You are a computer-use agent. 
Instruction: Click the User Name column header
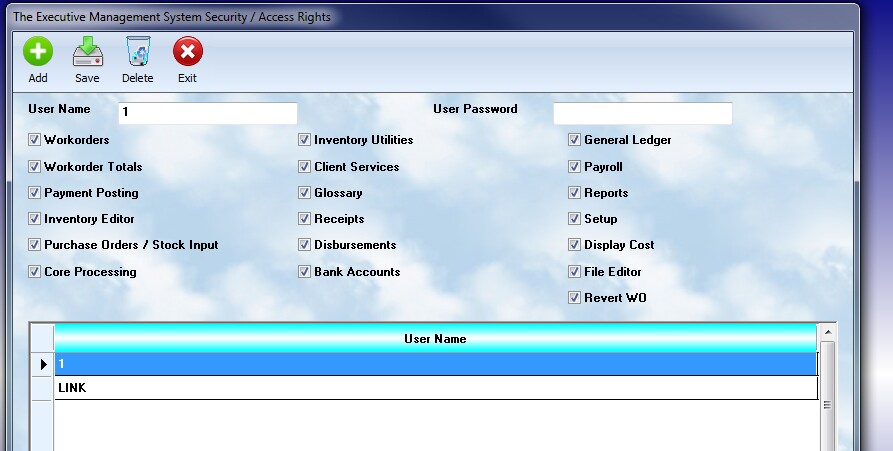point(435,339)
